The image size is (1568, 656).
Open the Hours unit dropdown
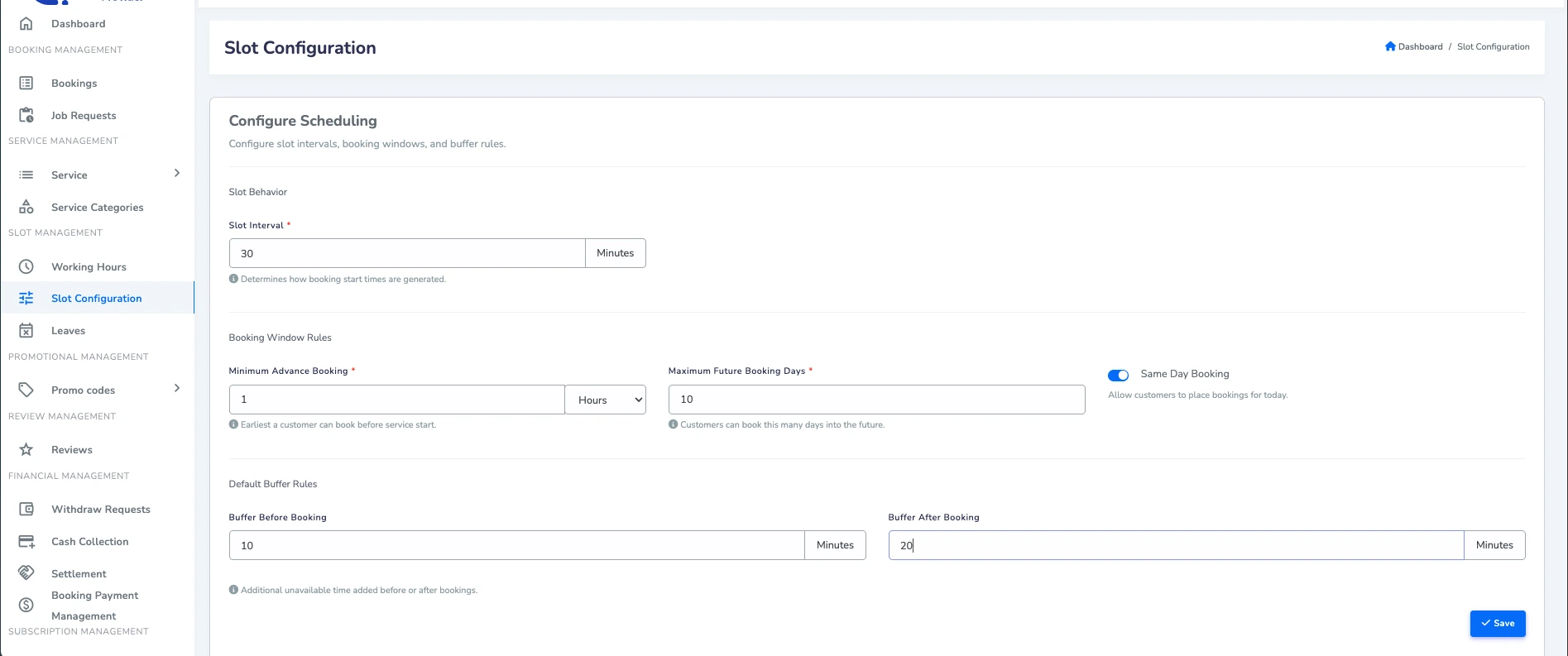606,400
